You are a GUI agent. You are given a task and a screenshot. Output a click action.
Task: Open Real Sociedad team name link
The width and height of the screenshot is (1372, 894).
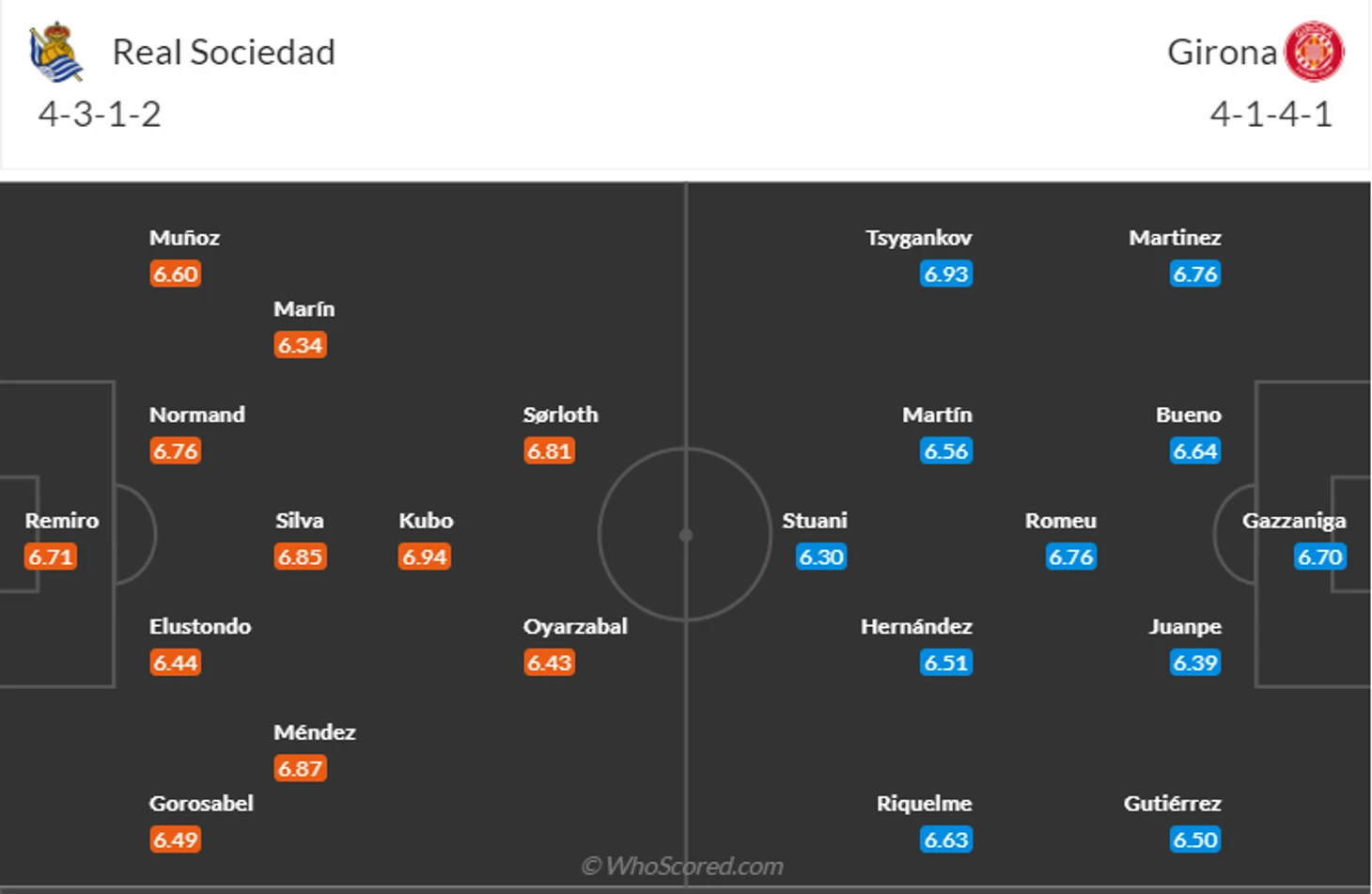click(223, 53)
